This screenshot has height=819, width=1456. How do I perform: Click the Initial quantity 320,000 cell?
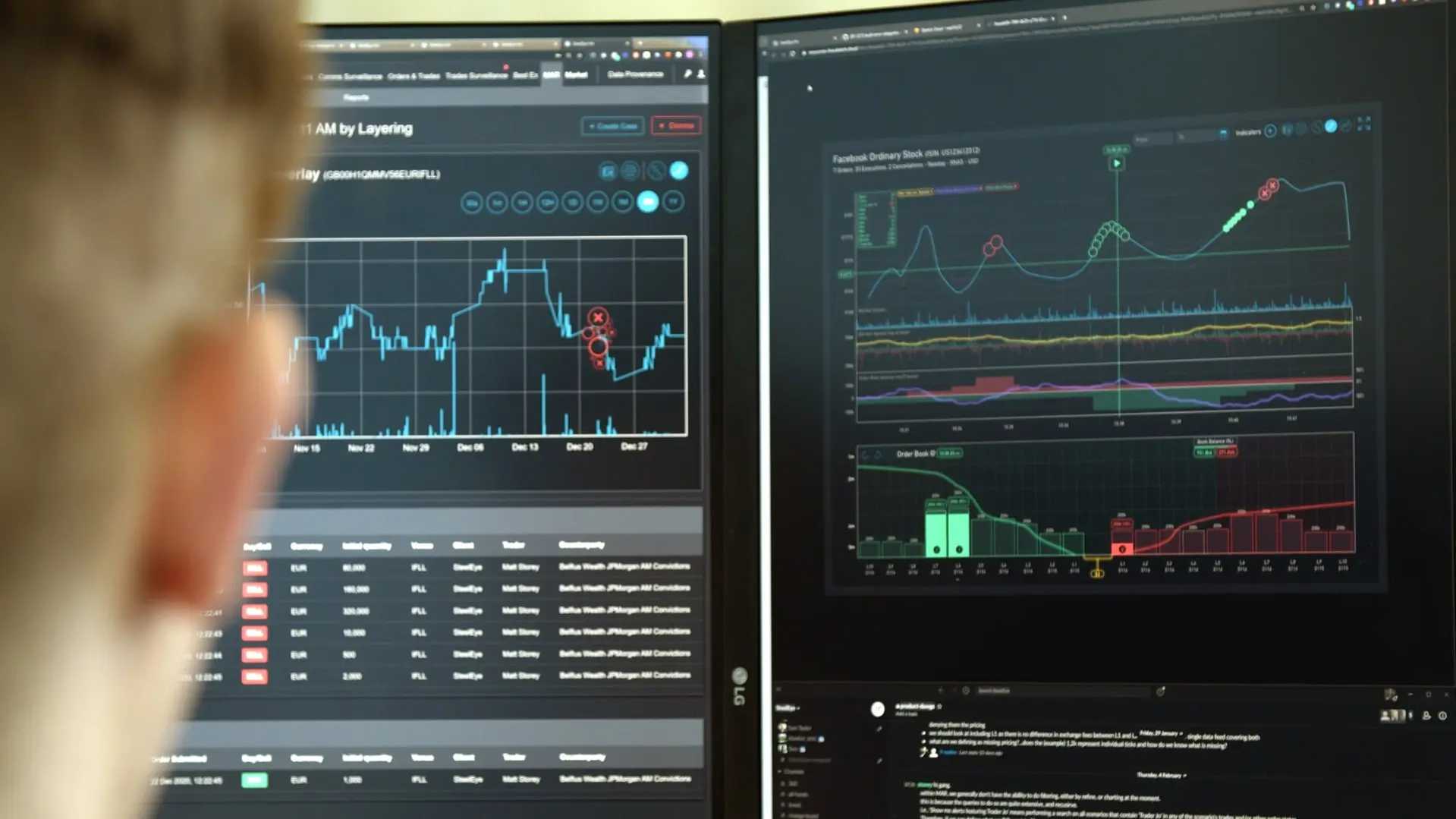click(356, 611)
